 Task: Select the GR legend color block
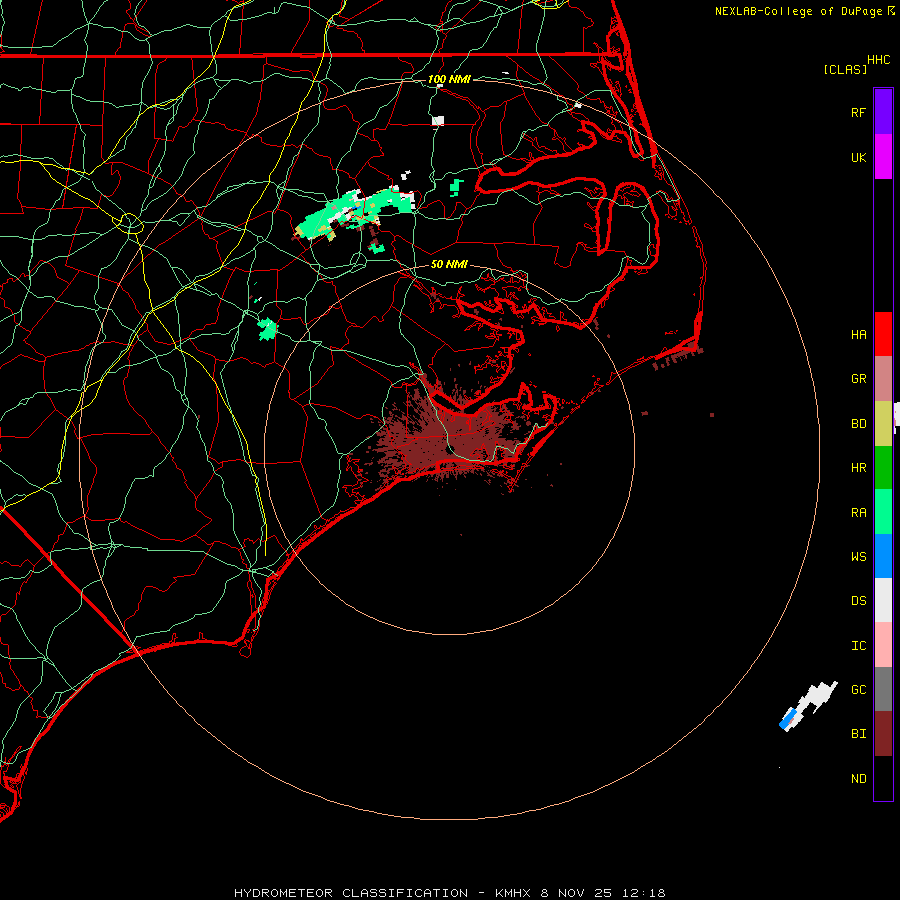click(x=883, y=379)
